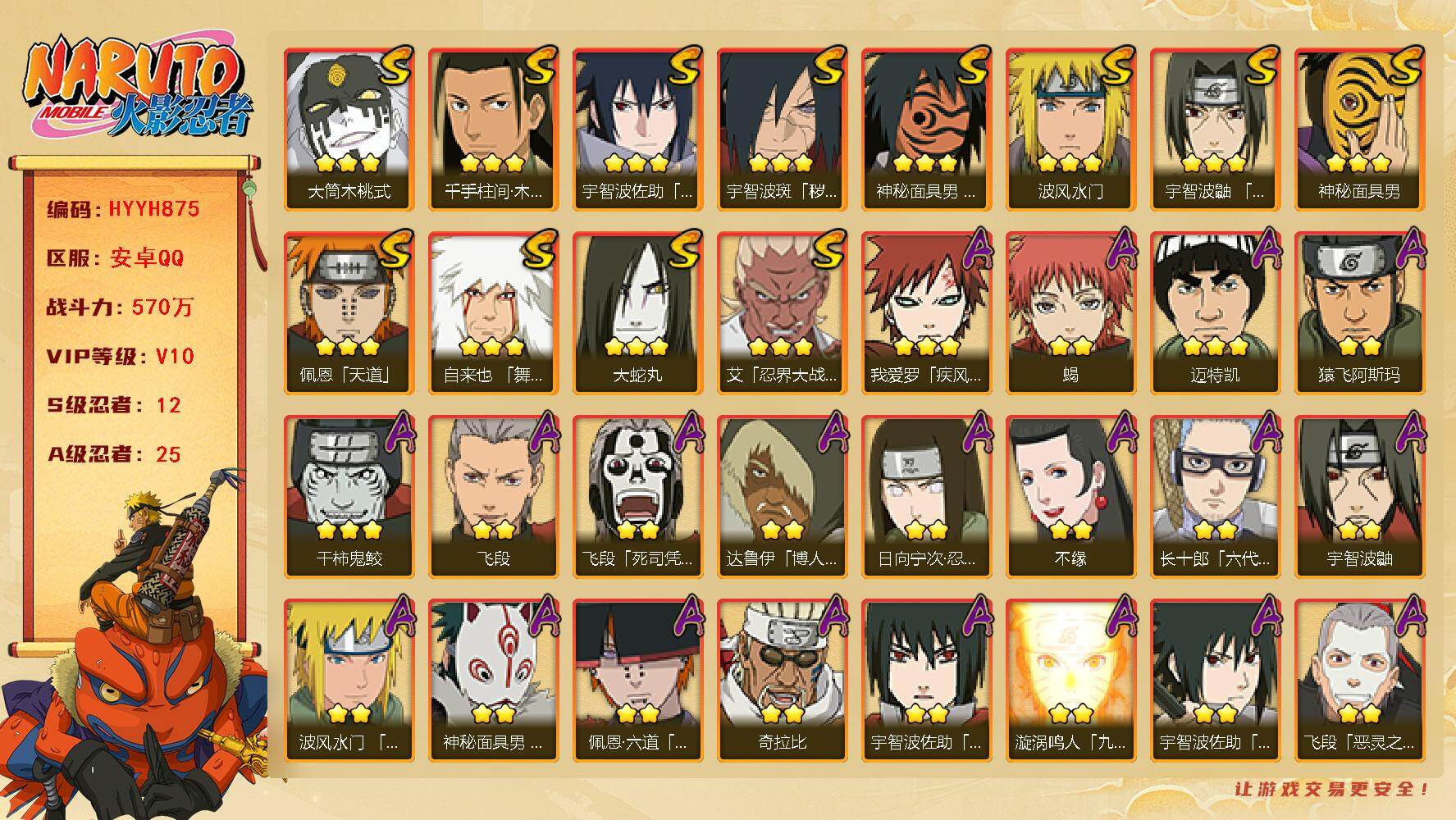The width and height of the screenshot is (1456, 820).
Task: Click the VIP等级 V10 label
Action: pyautogui.click(x=120, y=356)
